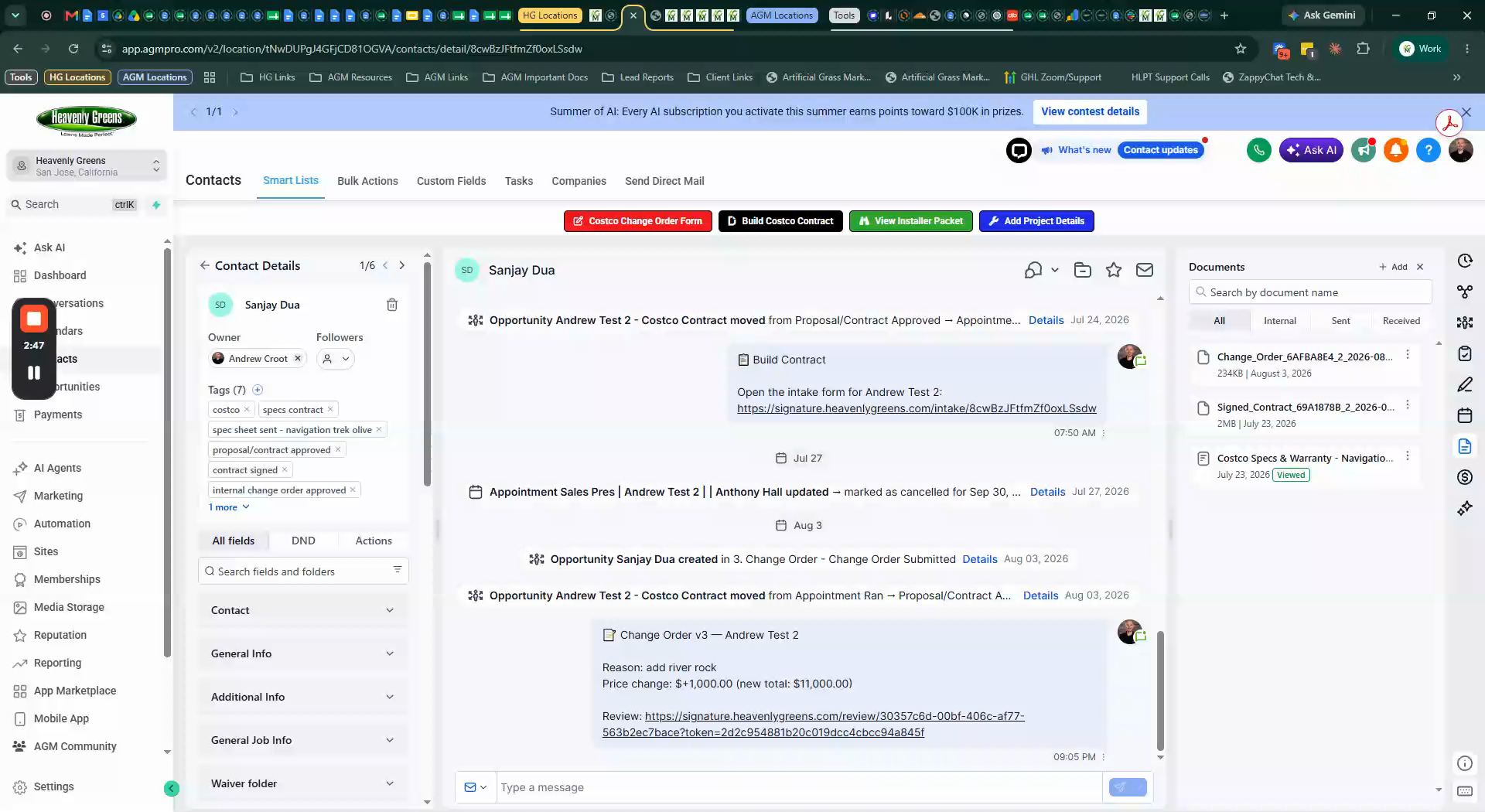Click the folder icon in conversation header

pyautogui.click(x=1083, y=270)
